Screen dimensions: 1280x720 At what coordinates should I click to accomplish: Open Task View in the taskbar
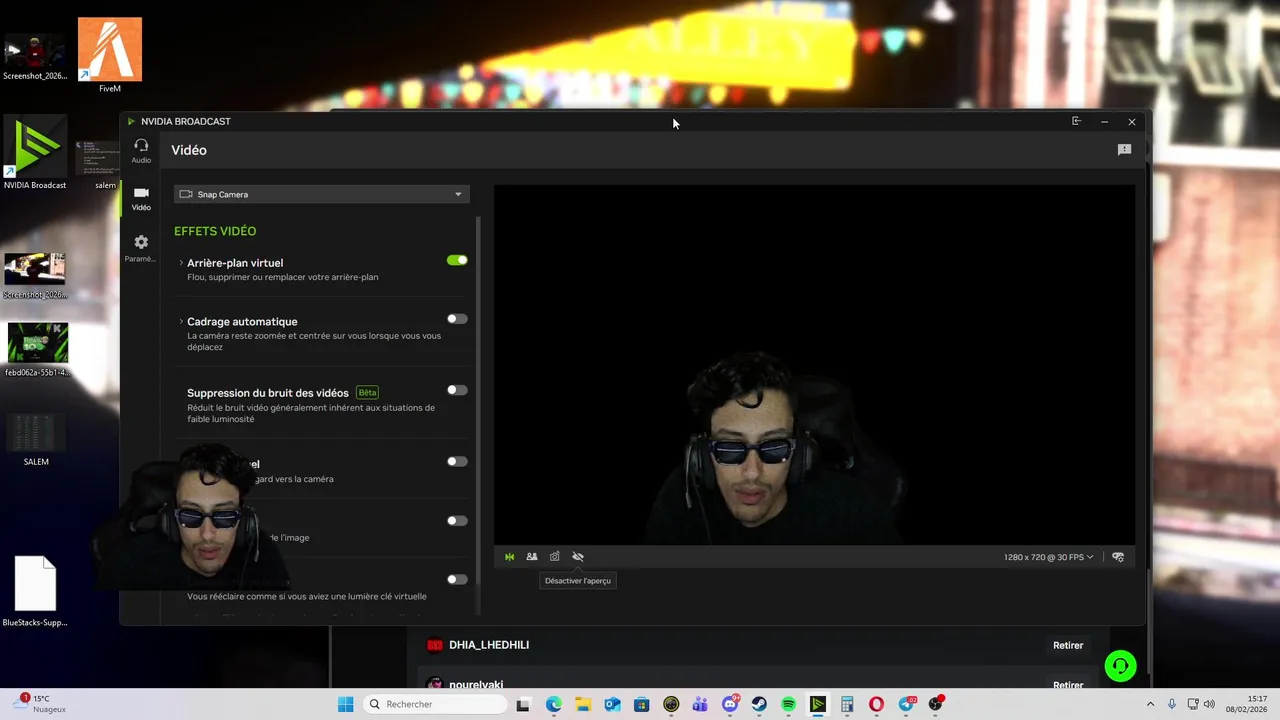coord(523,705)
